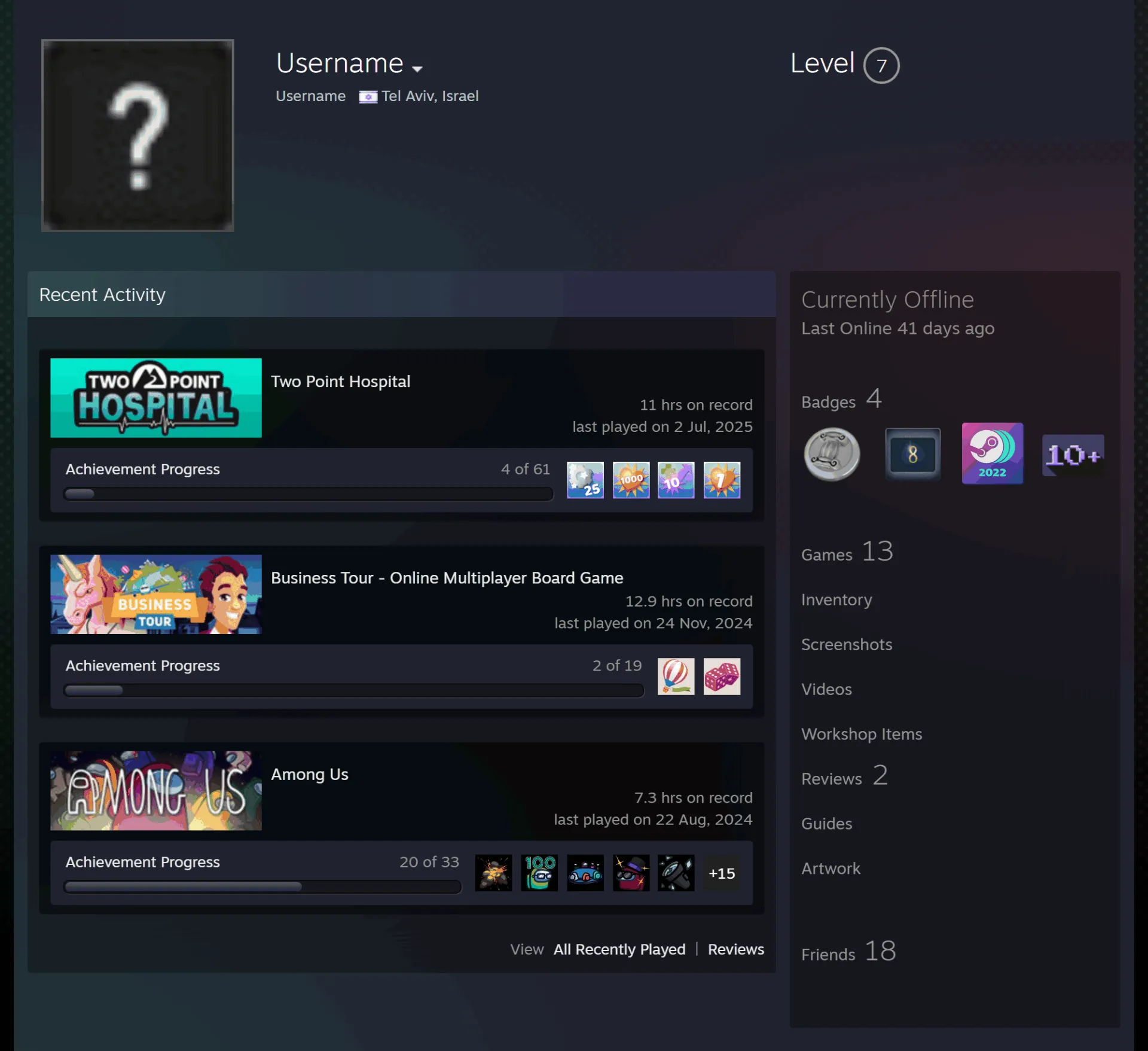Click the Level 7 badge circle
Image resolution: width=1148 pixels, height=1051 pixels.
tap(881, 65)
